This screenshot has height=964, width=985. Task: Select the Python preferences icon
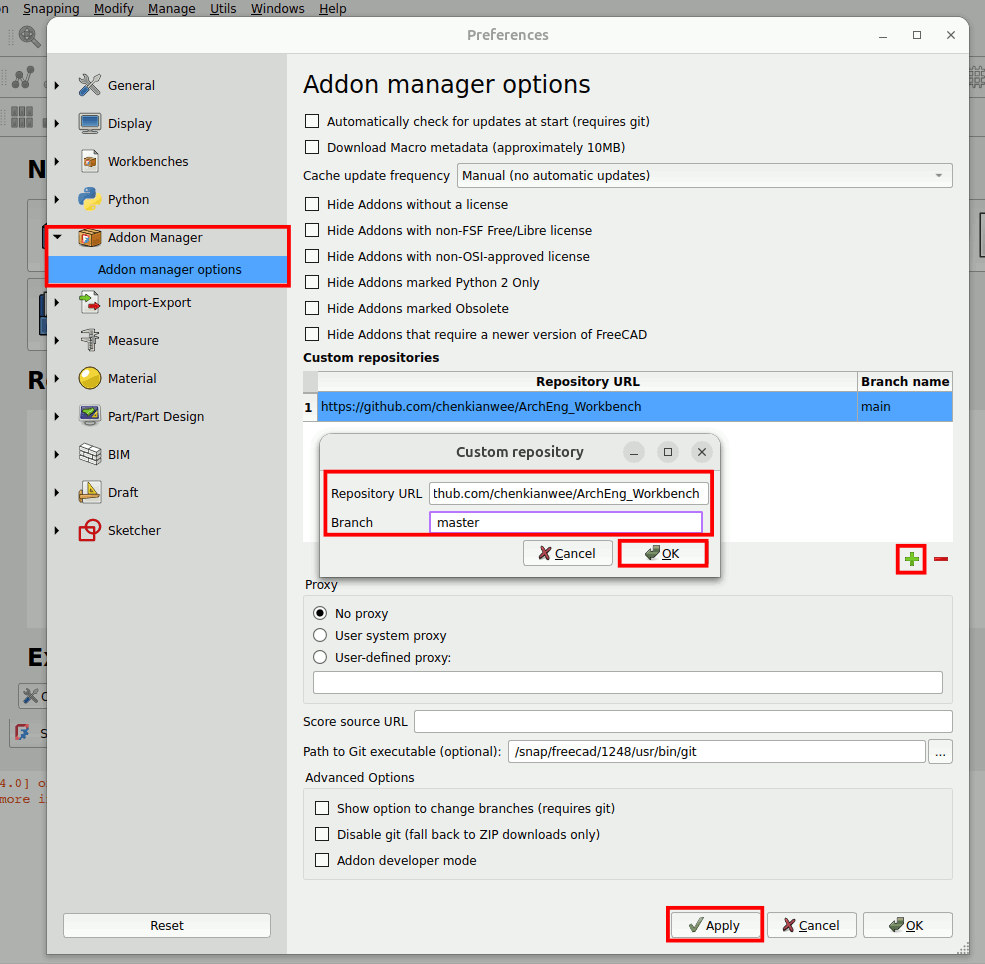point(90,199)
